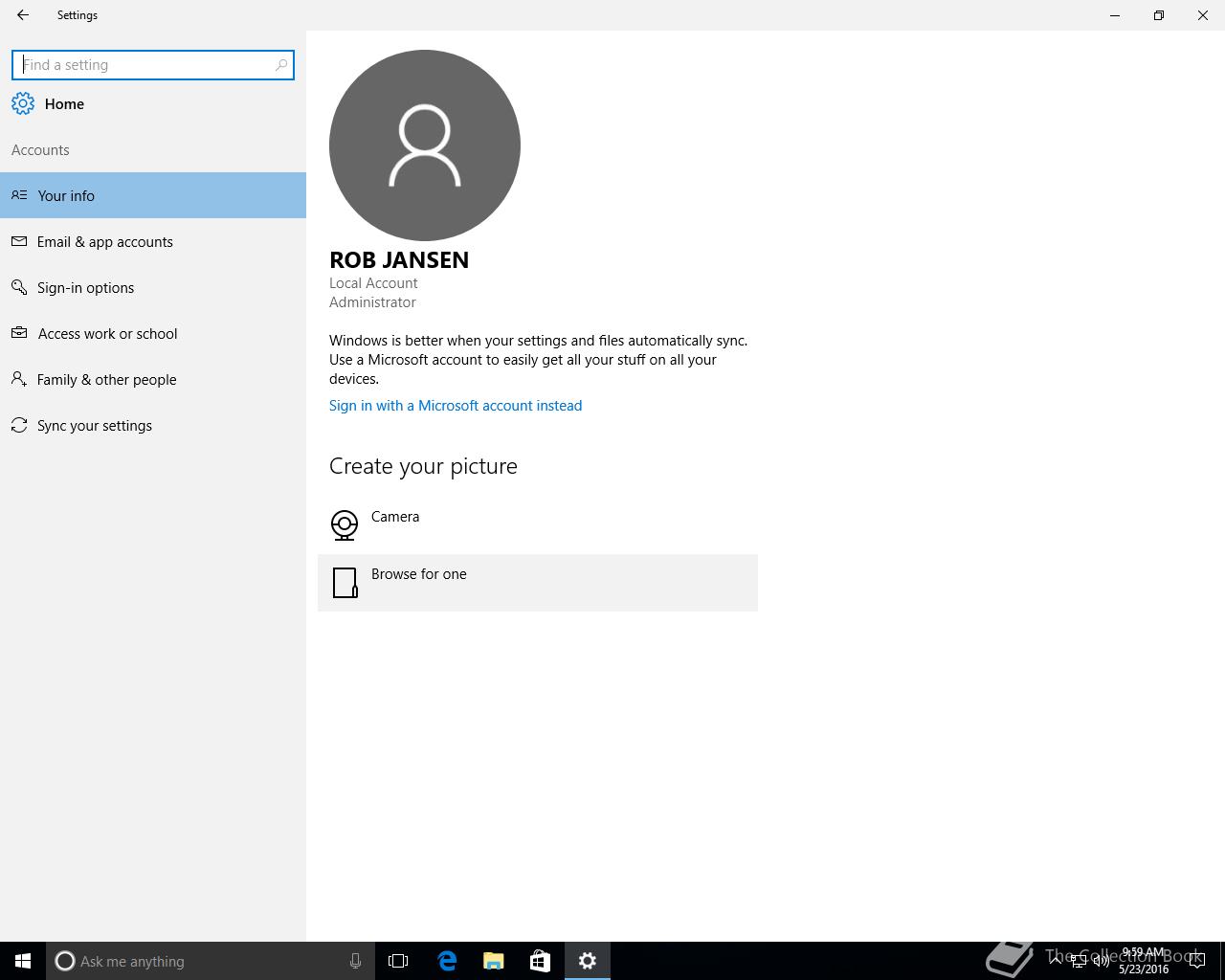The width and height of the screenshot is (1225, 980).
Task: Open the Windows Start menu
Action: click(x=23, y=961)
